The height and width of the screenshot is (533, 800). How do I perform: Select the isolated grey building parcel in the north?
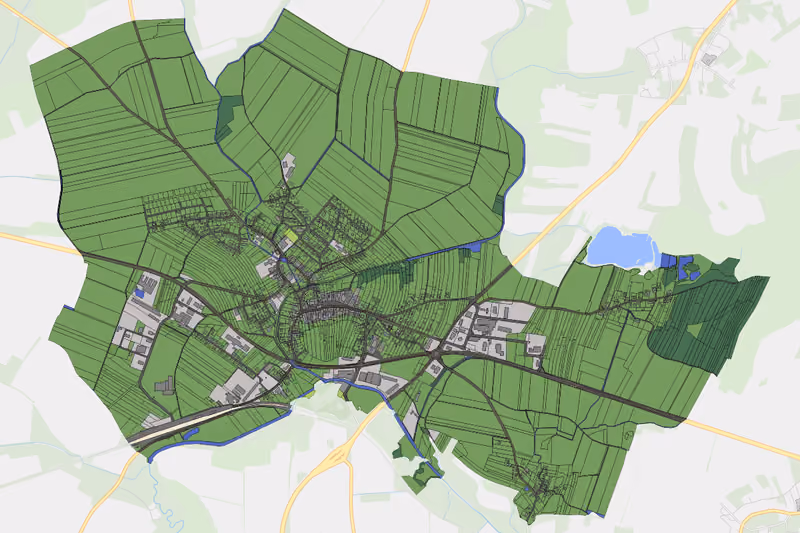tap(288, 166)
